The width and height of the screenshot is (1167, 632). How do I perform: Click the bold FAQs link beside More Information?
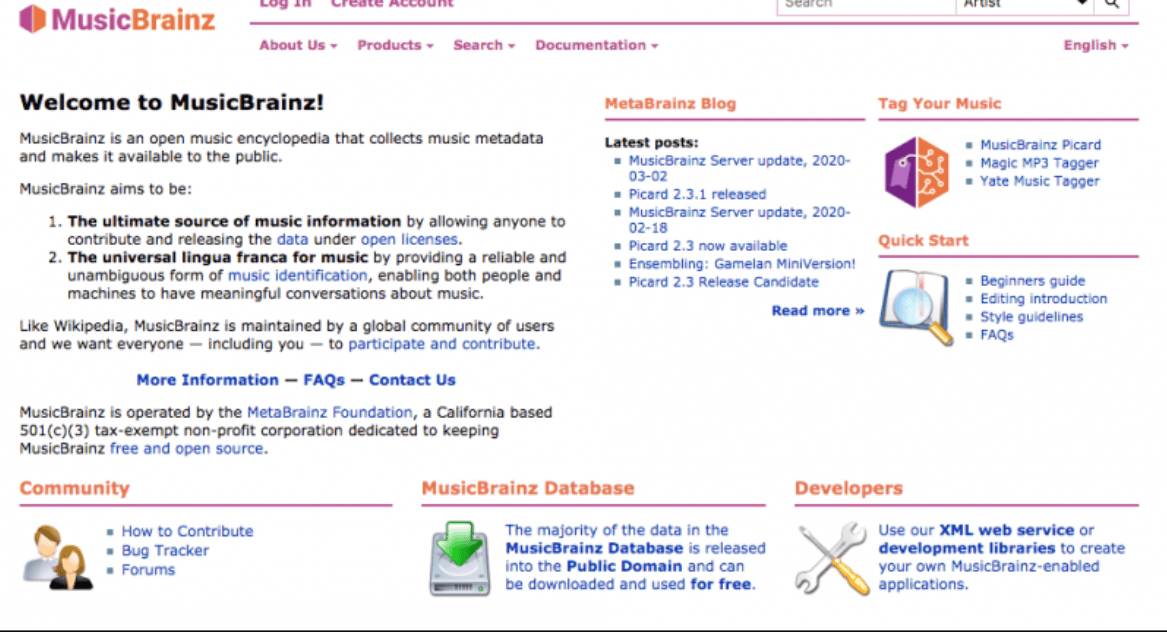pyautogui.click(x=324, y=380)
